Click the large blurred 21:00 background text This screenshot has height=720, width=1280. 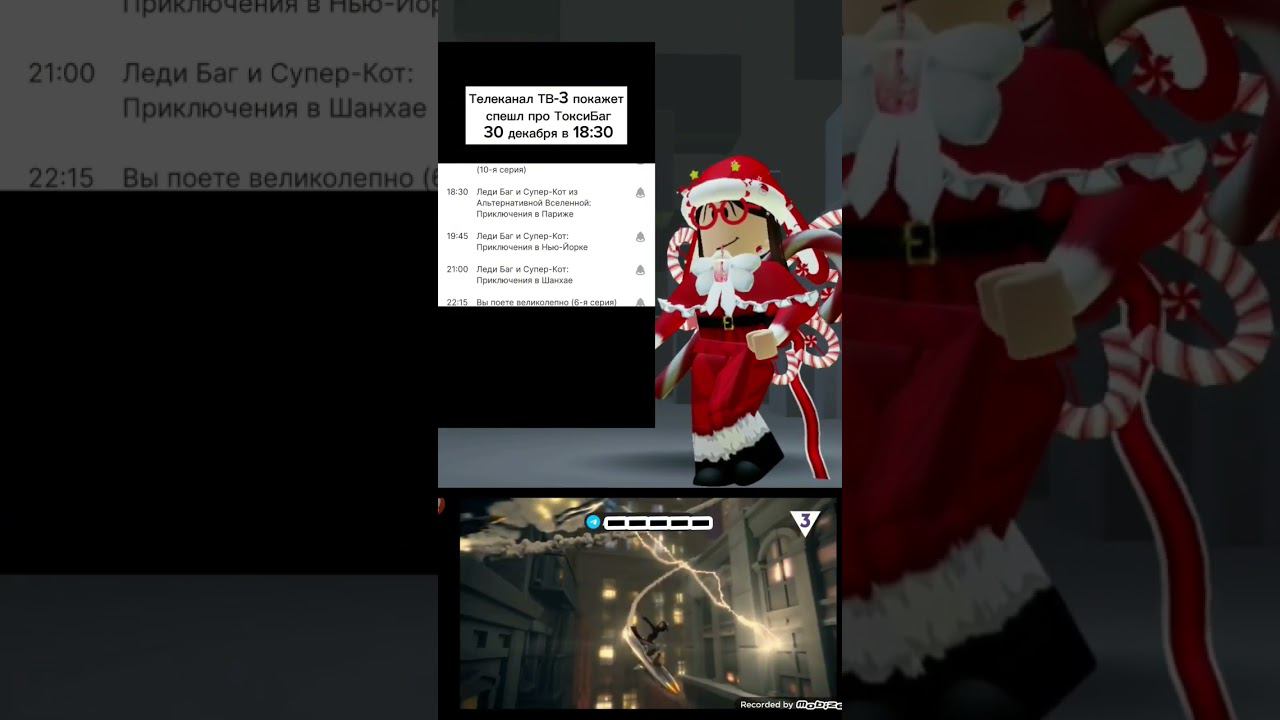pos(61,73)
